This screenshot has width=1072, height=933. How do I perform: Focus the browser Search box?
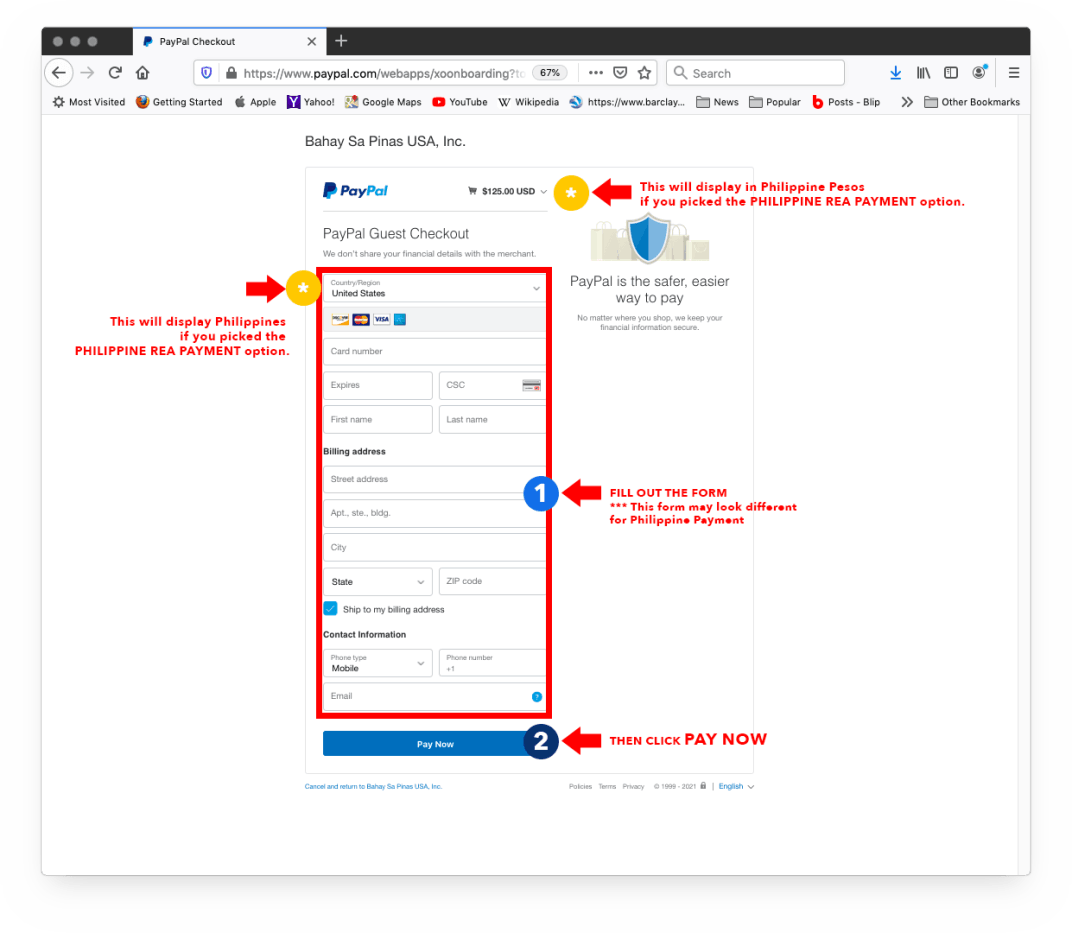tap(755, 73)
